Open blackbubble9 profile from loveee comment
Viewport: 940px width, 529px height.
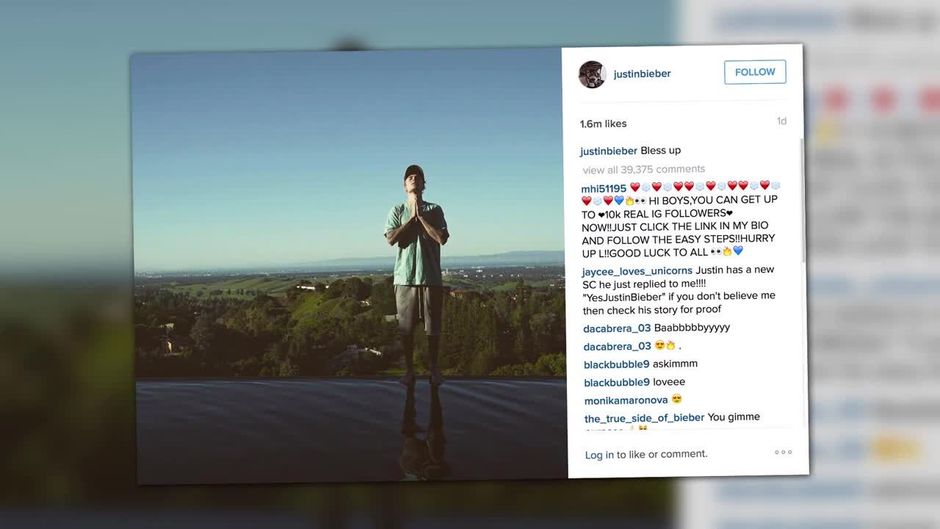click(x=617, y=383)
